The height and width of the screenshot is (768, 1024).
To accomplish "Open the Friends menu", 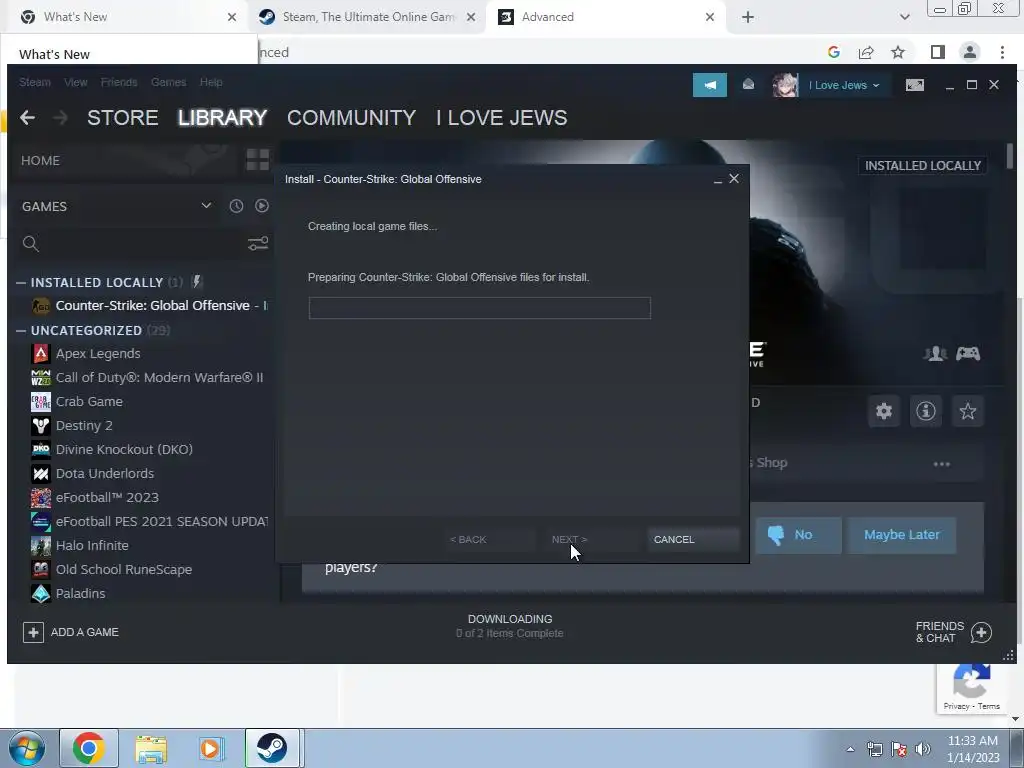I will point(119,82).
